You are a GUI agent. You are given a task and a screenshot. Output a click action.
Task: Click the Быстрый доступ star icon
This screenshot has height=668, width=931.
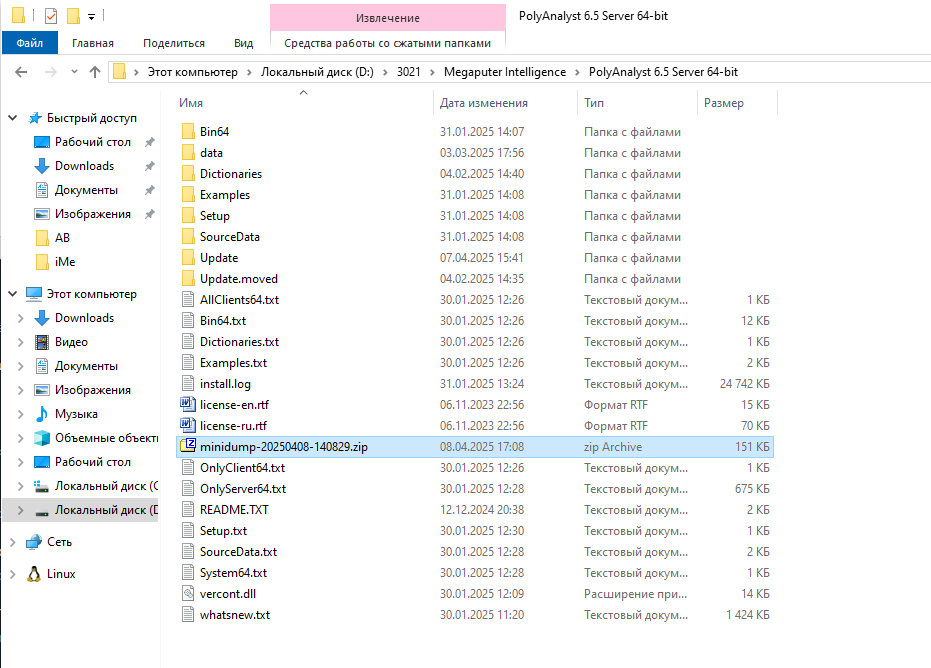(35, 118)
